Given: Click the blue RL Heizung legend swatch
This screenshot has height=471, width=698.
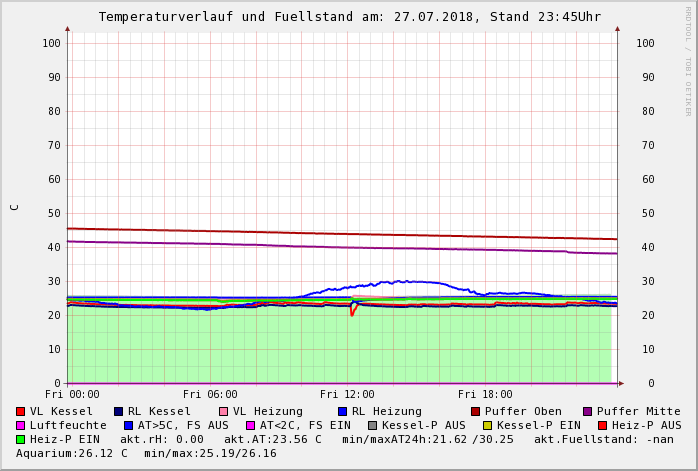Looking at the screenshot, I should pyautogui.click(x=342, y=411).
